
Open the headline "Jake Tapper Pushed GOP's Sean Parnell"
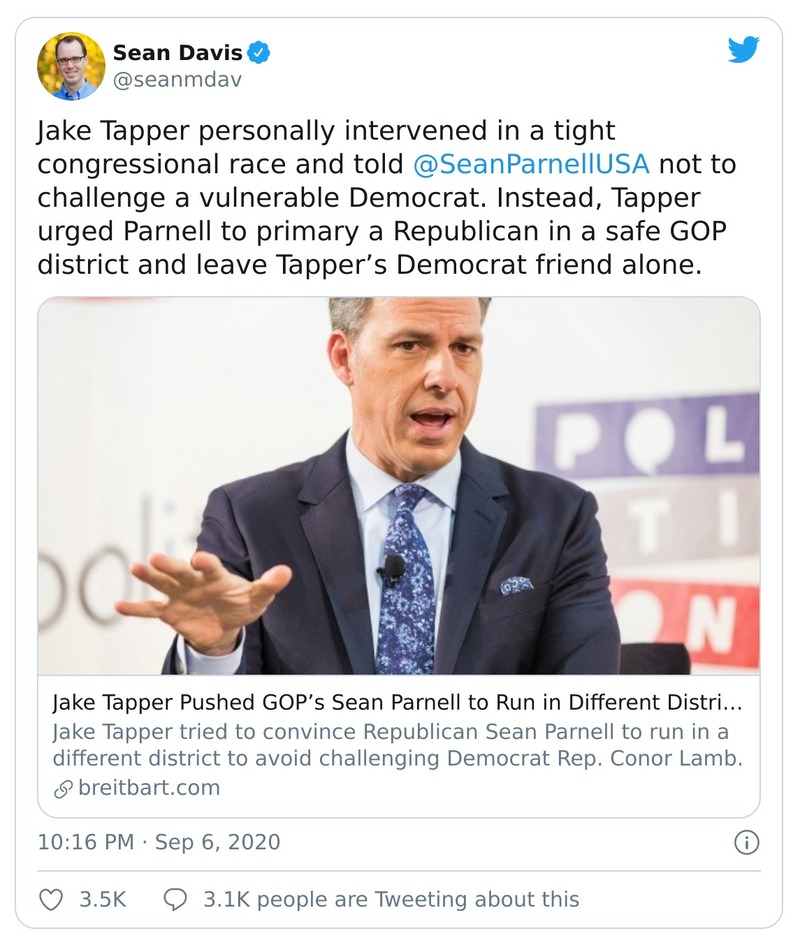click(398, 702)
